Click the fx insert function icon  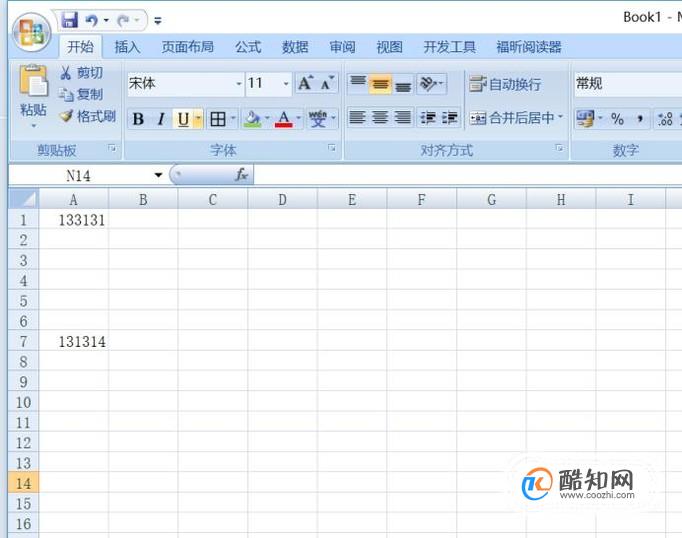point(241,175)
